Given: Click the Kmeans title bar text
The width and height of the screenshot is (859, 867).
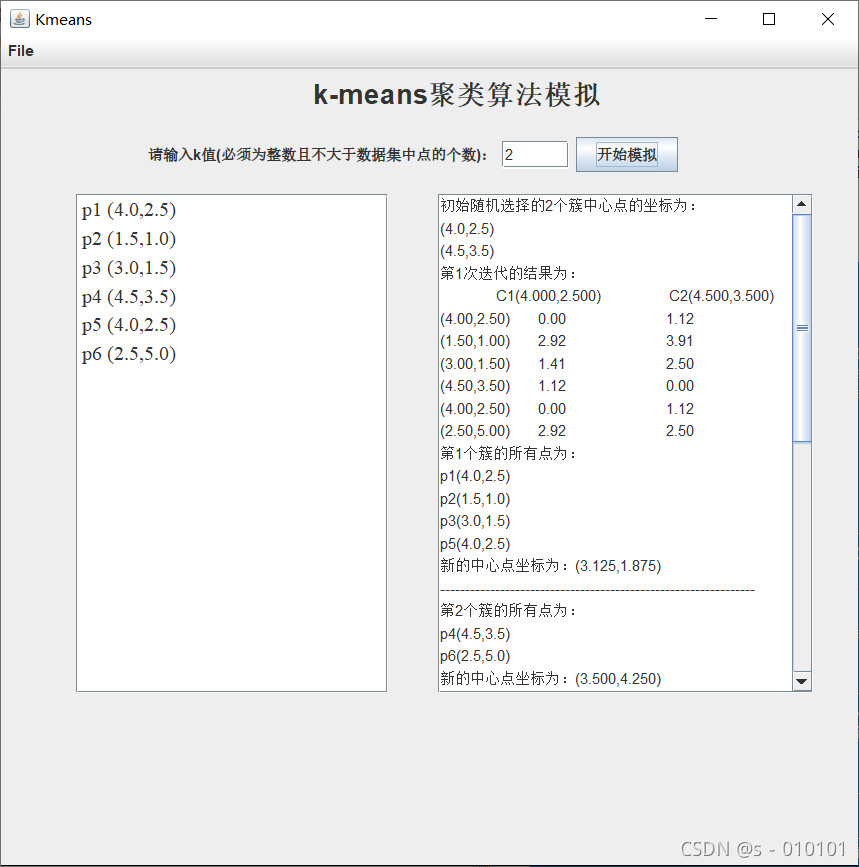Looking at the screenshot, I should (x=63, y=18).
